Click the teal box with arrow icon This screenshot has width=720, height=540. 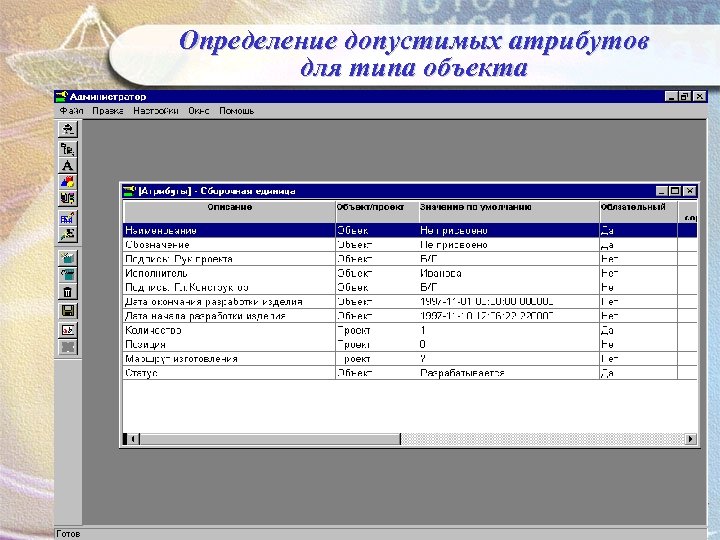tap(68, 275)
